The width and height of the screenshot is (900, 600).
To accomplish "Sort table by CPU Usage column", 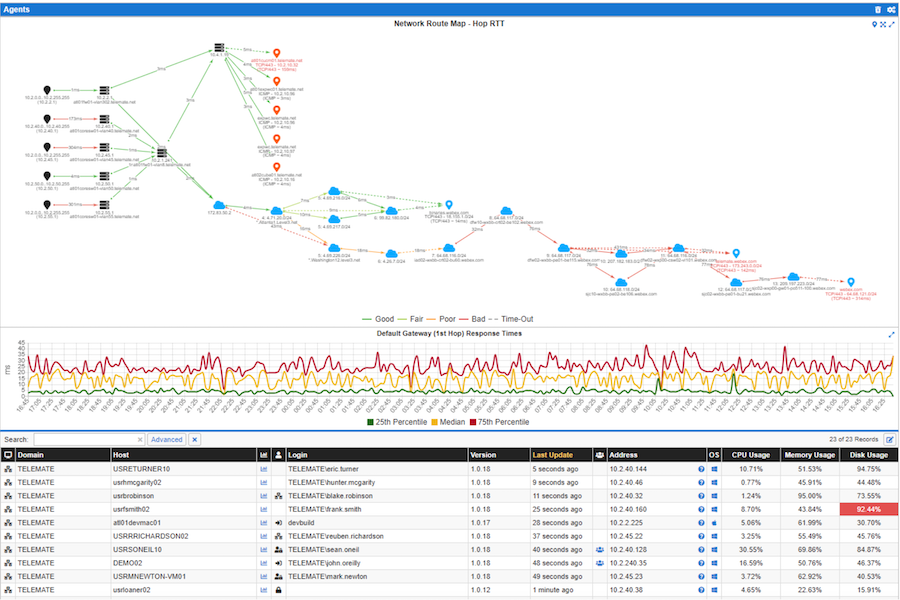I will [750, 455].
